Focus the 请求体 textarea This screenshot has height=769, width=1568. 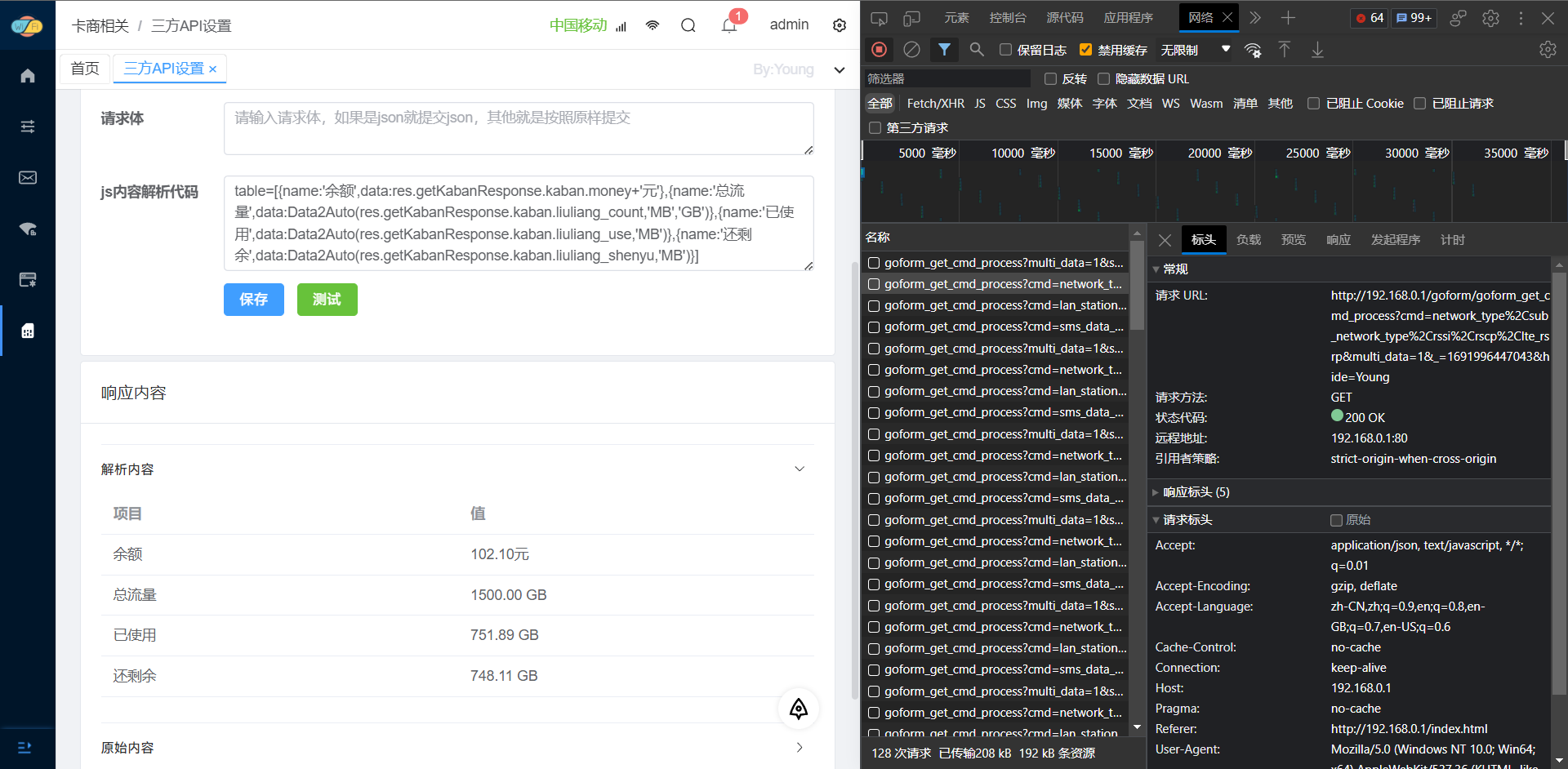pos(519,128)
